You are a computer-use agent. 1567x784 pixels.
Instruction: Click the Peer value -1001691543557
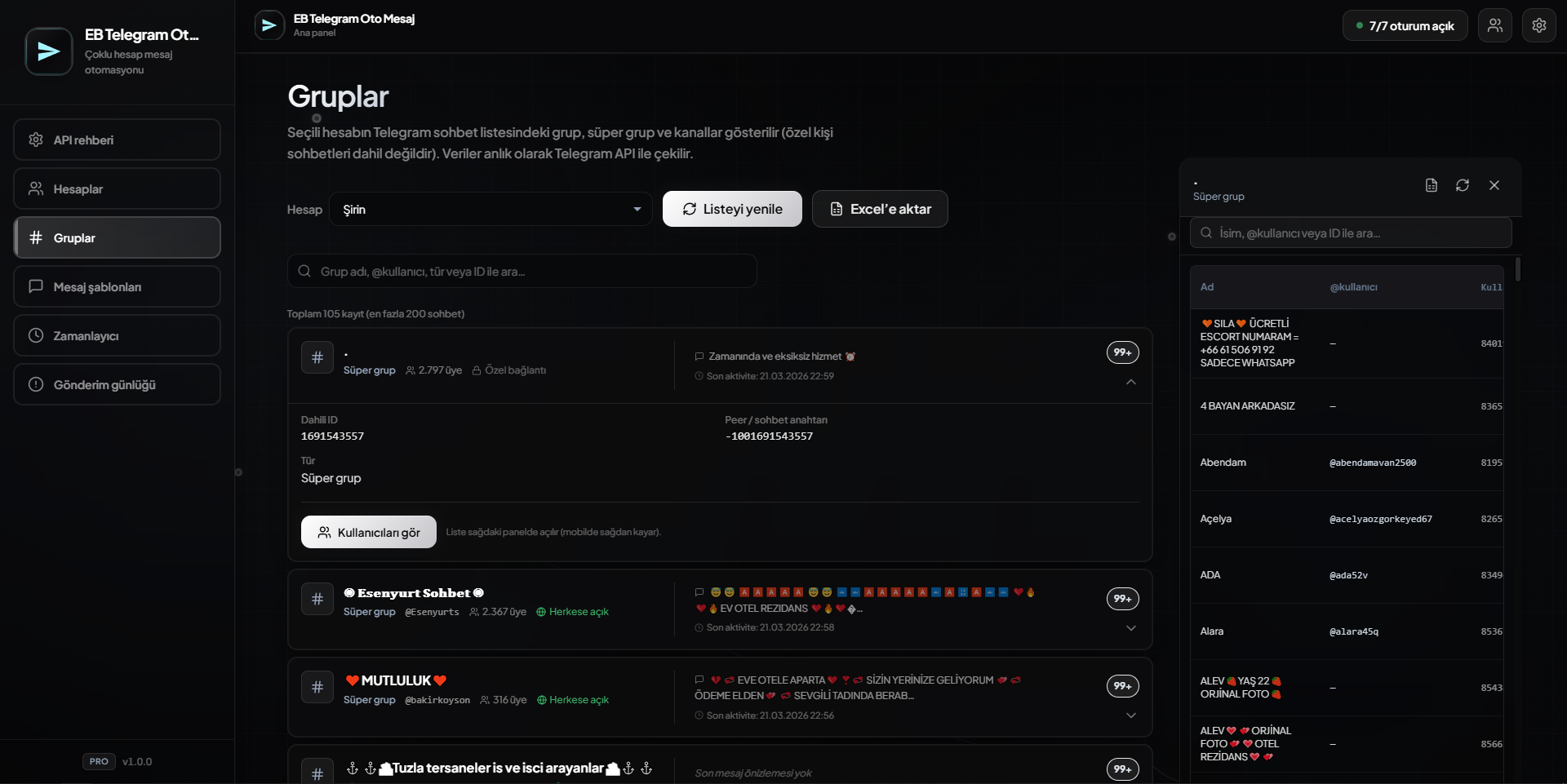tap(769, 436)
